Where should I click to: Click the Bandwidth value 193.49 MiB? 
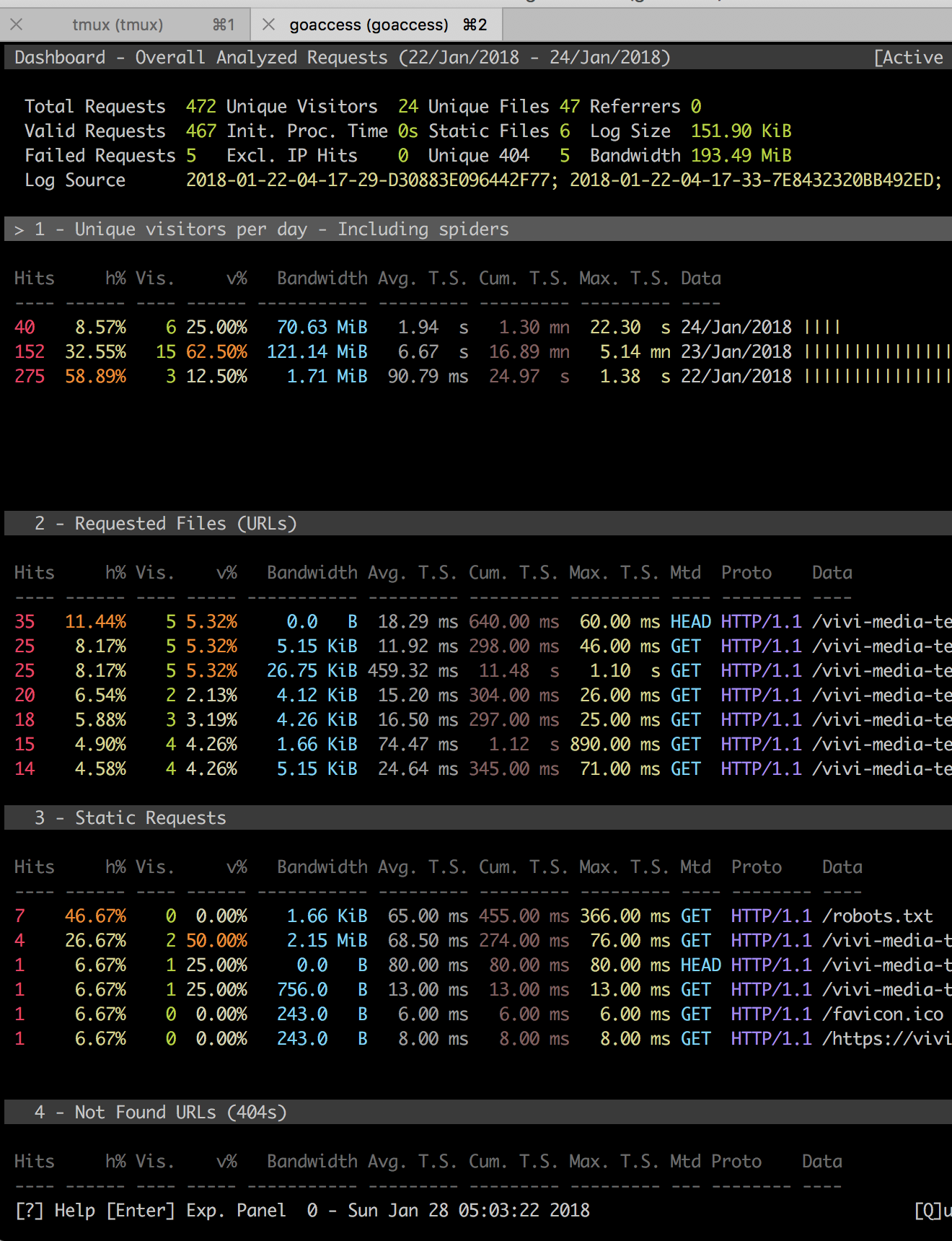741,156
